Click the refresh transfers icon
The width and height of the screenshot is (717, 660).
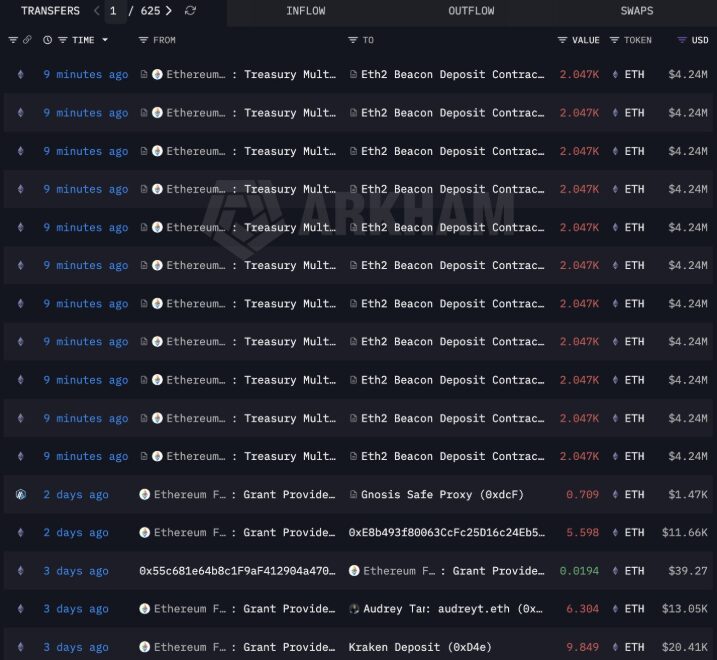pyautogui.click(x=191, y=11)
